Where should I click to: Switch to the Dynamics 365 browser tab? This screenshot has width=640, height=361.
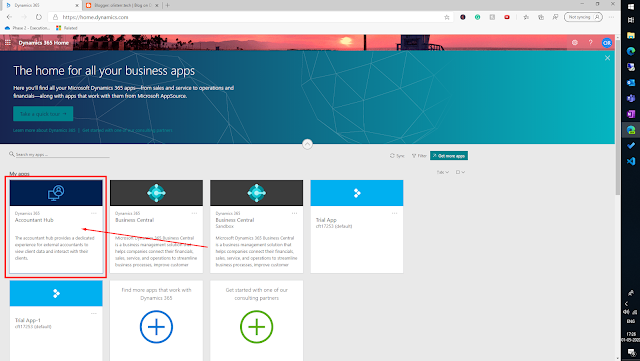(x=41, y=5)
